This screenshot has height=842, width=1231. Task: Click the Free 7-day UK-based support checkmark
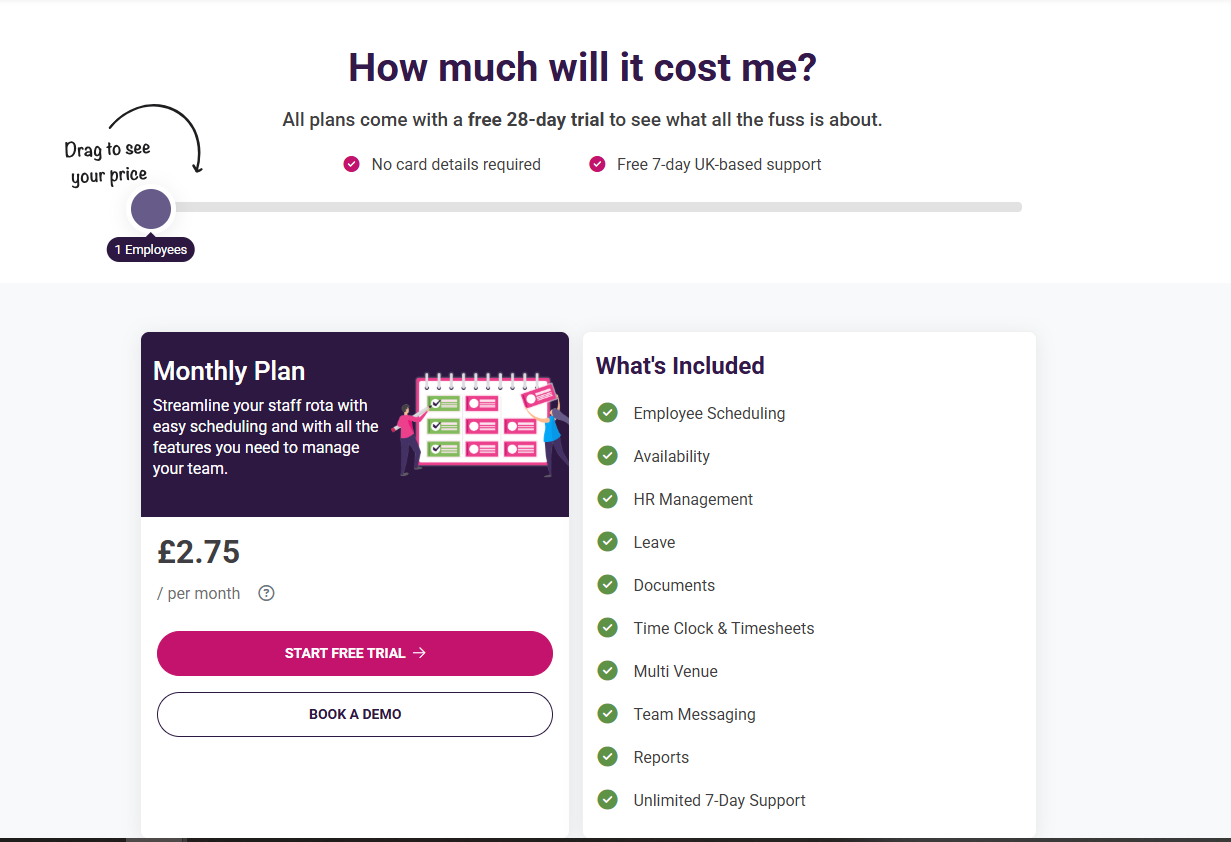tap(597, 164)
